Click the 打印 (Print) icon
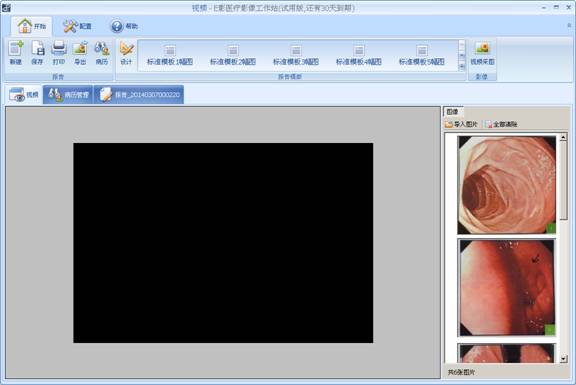The image size is (576, 385). point(59,53)
